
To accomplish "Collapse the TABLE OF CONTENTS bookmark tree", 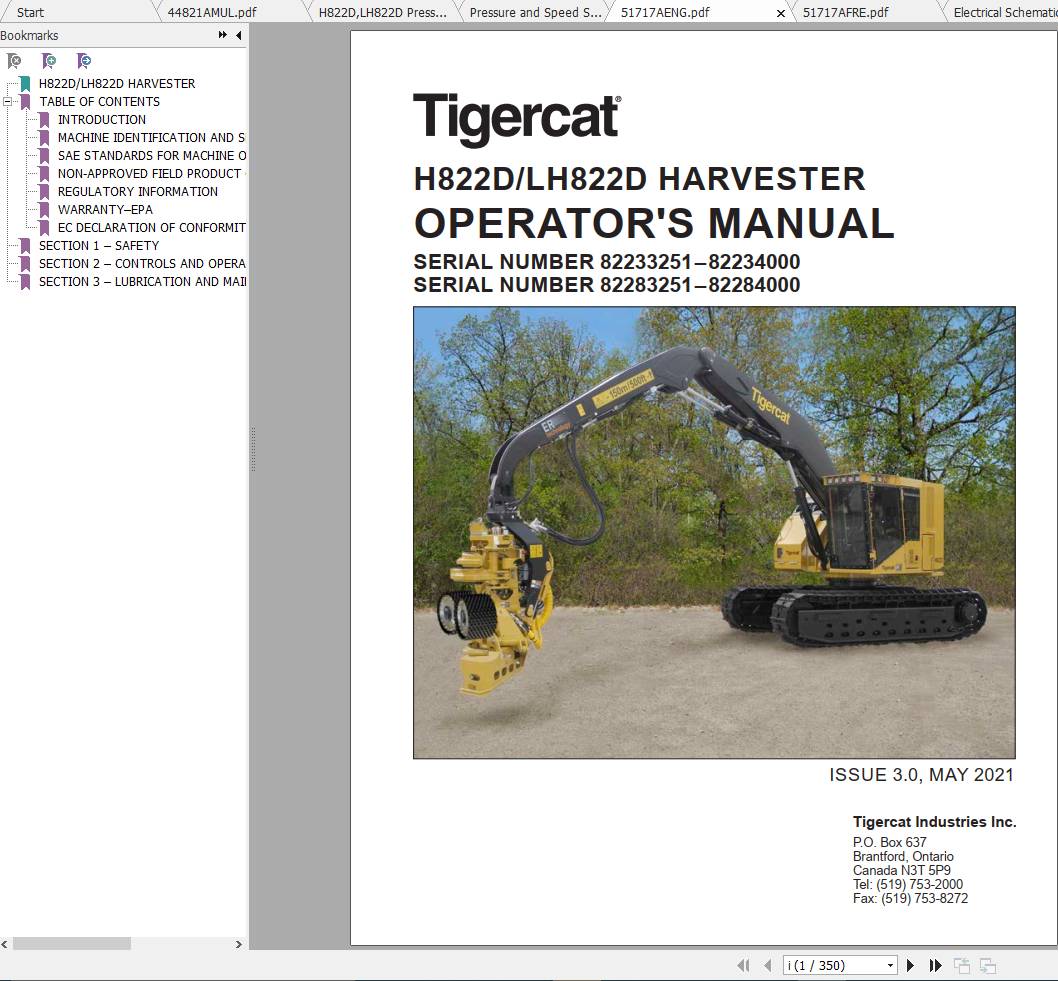I will pos(8,101).
